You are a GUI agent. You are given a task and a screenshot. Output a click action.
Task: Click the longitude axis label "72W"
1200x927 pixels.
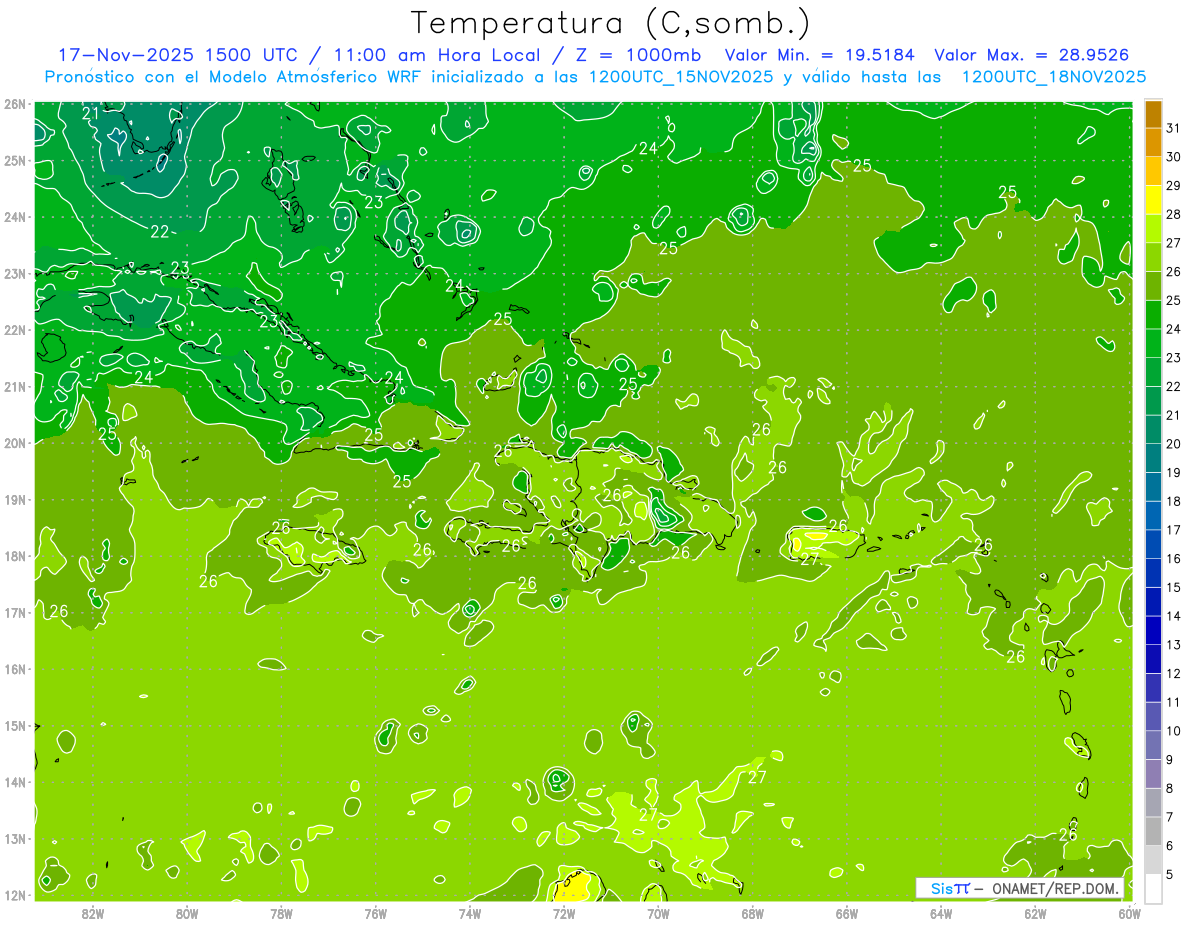tap(564, 914)
